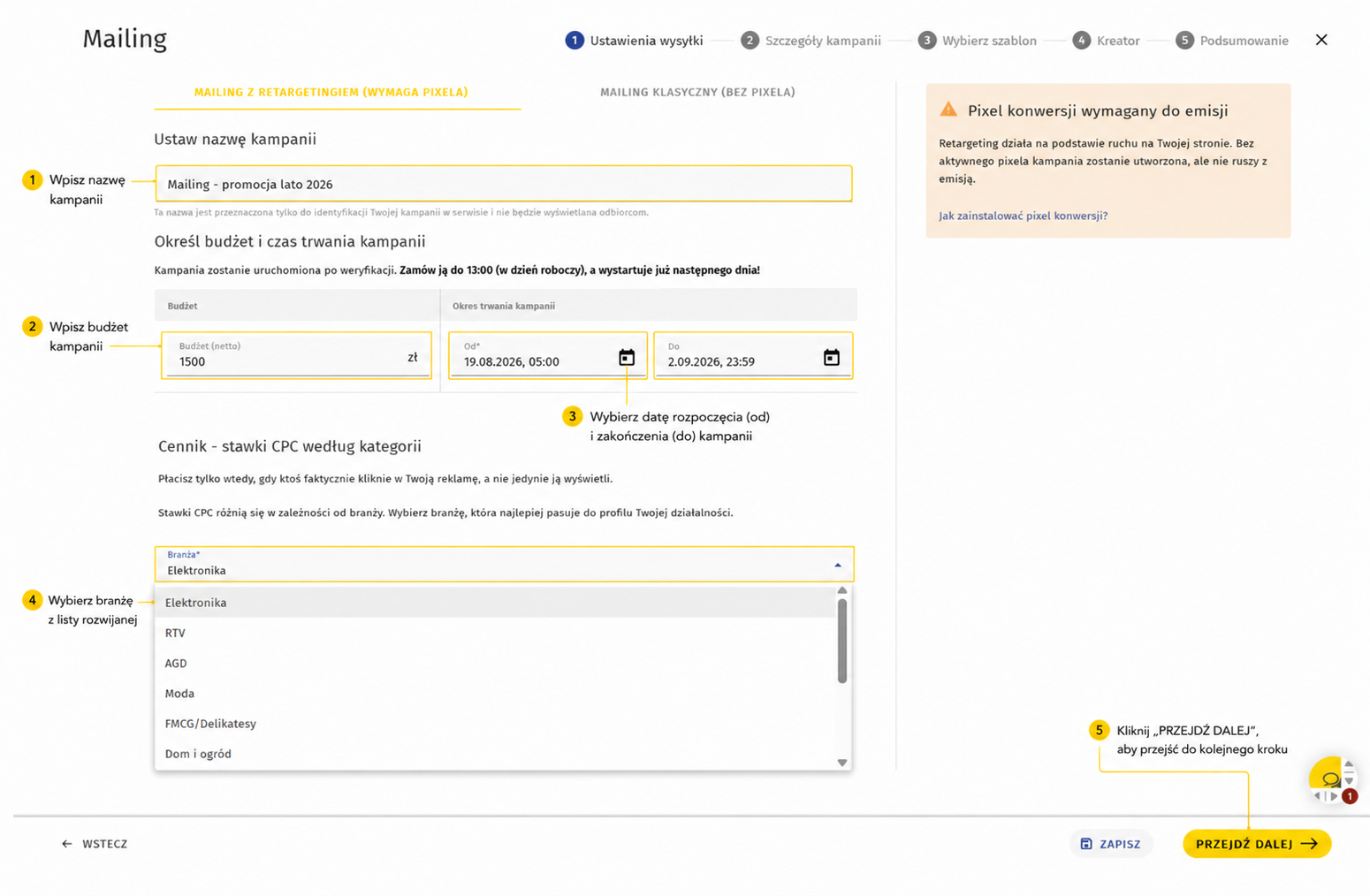This screenshot has height=896, width=1370.
Task: Click the step 1 circle in the stepper
Action: click(575, 40)
